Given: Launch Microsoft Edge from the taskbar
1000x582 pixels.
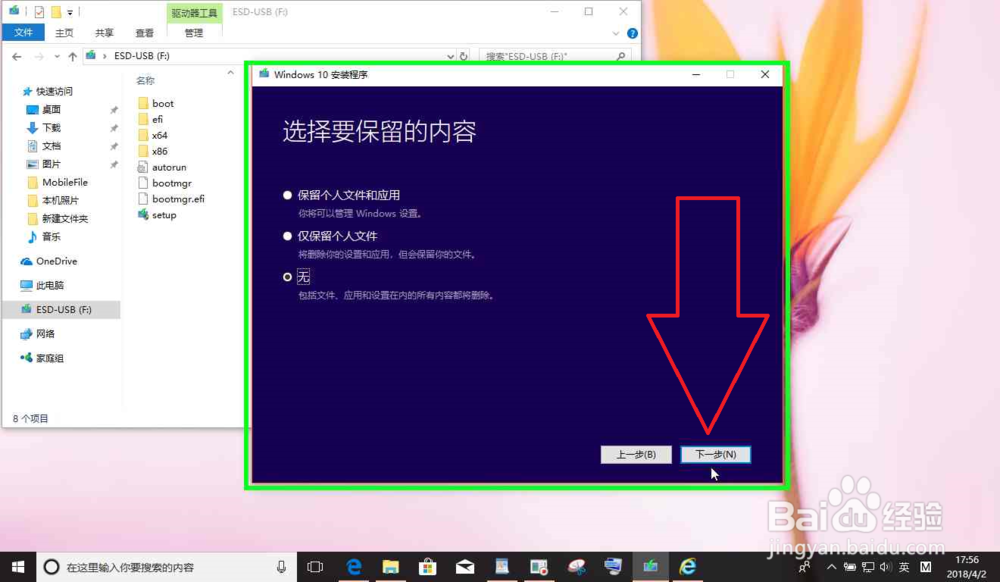Looking at the screenshot, I should coord(355,566).
